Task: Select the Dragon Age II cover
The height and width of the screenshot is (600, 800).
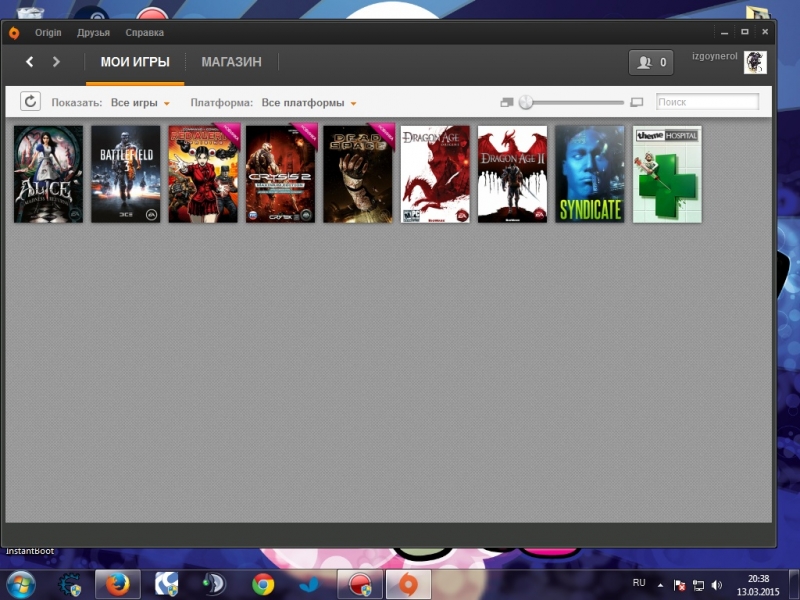Action: coord(512,174)
